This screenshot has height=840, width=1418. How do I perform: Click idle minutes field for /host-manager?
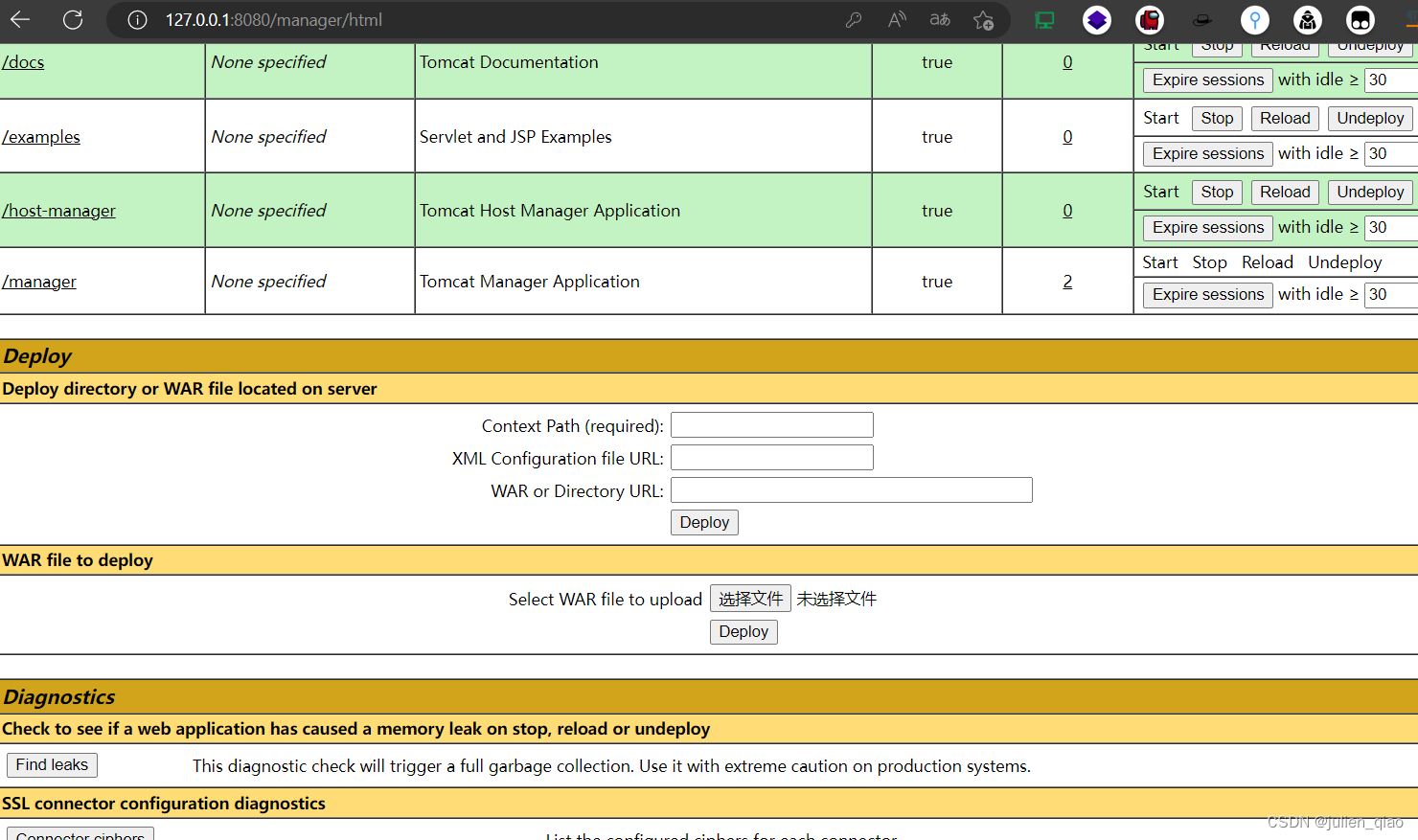1391,227
